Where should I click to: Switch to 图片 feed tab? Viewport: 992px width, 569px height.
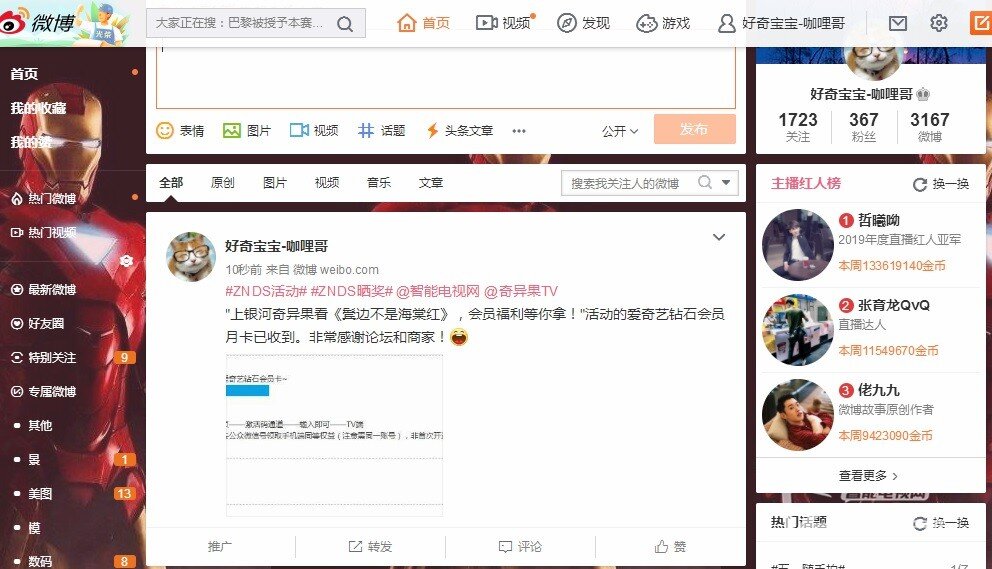click(x=275, y=182)
